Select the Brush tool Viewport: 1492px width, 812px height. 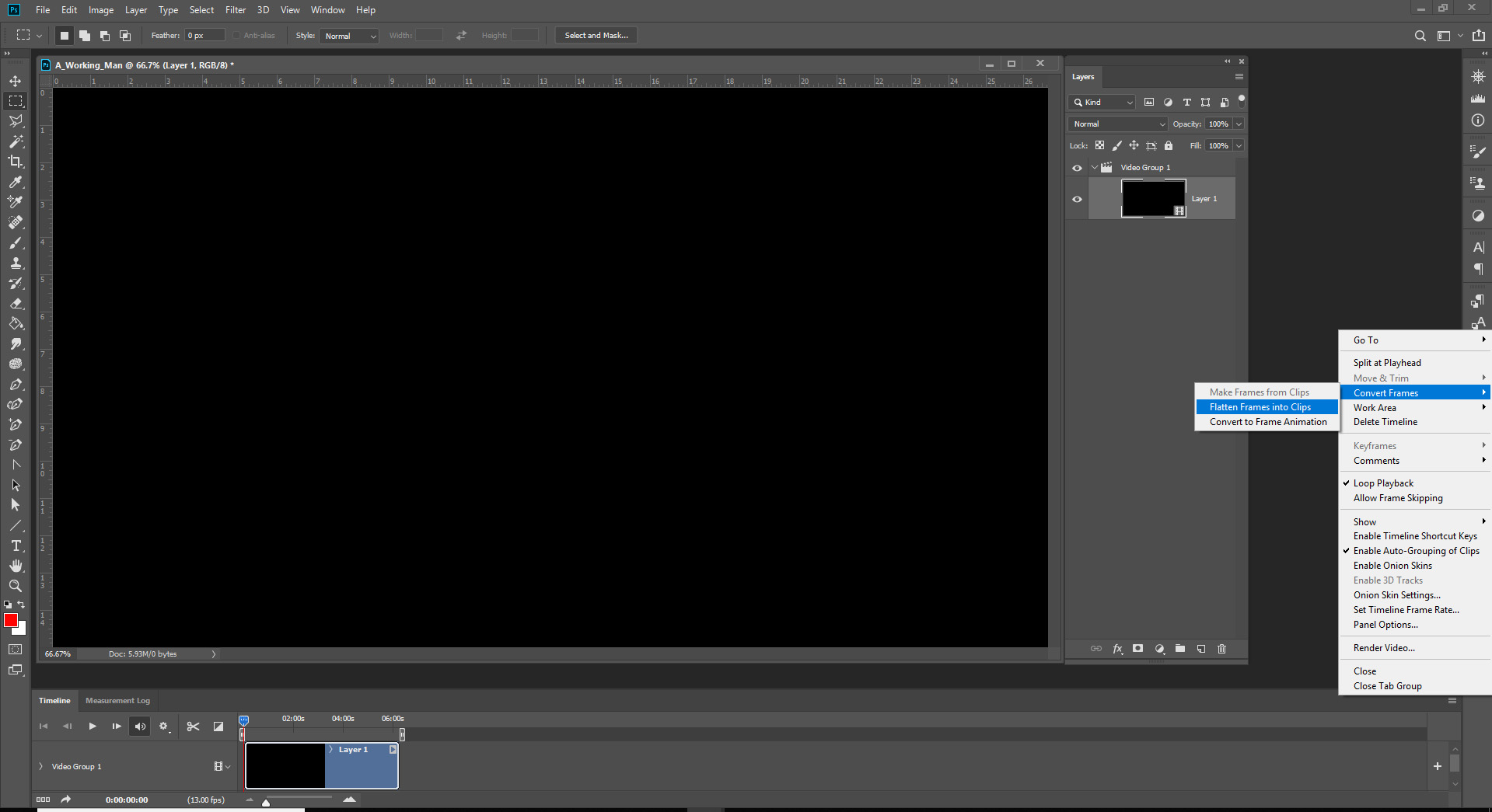click(16, 242)
